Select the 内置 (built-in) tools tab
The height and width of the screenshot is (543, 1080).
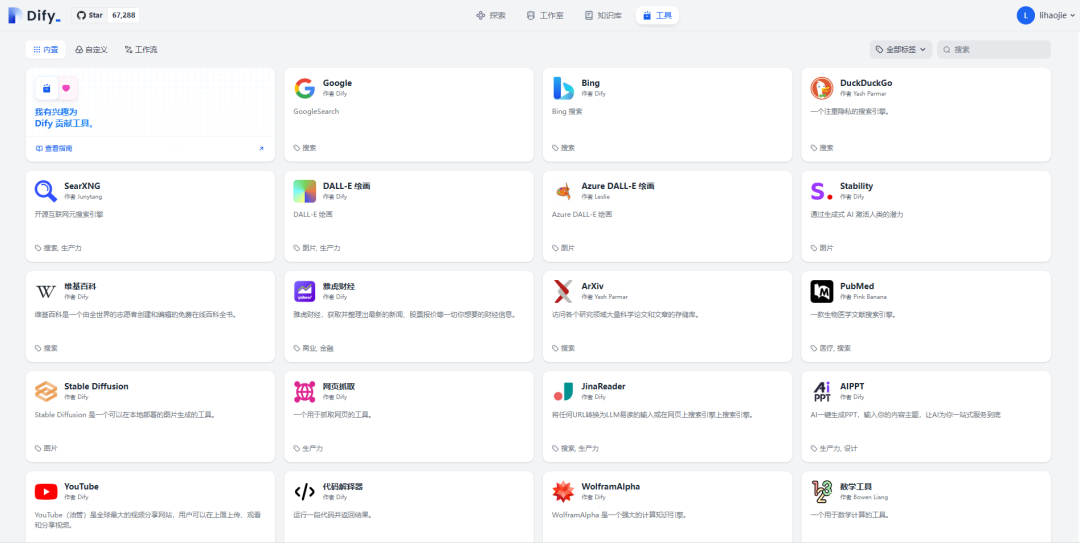pos(45,50)
